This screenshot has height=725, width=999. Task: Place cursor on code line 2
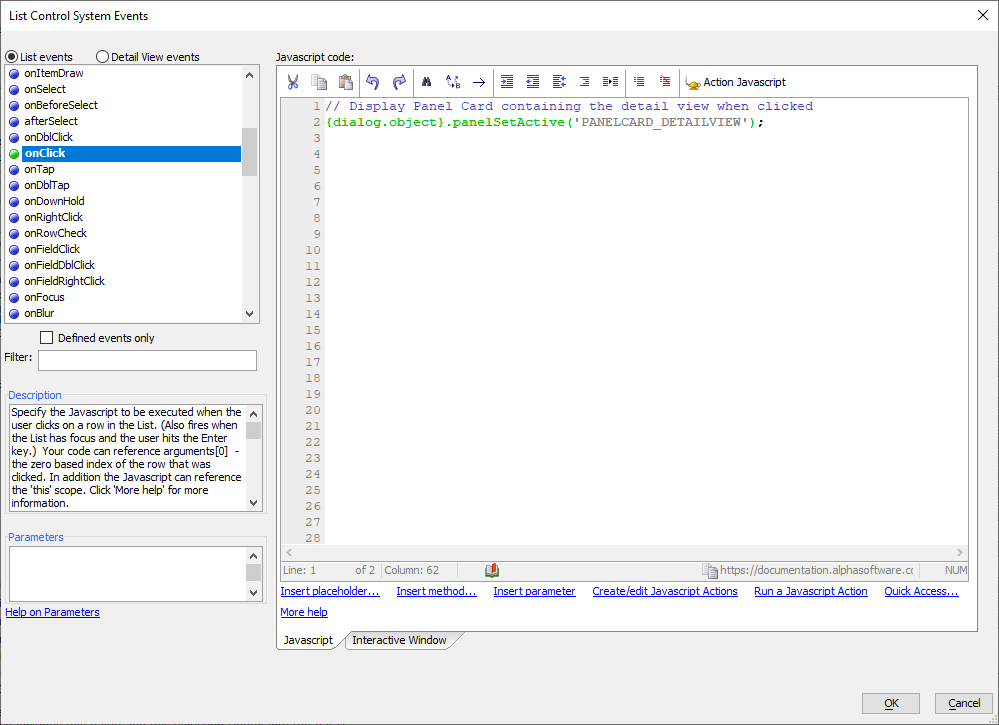544,122
